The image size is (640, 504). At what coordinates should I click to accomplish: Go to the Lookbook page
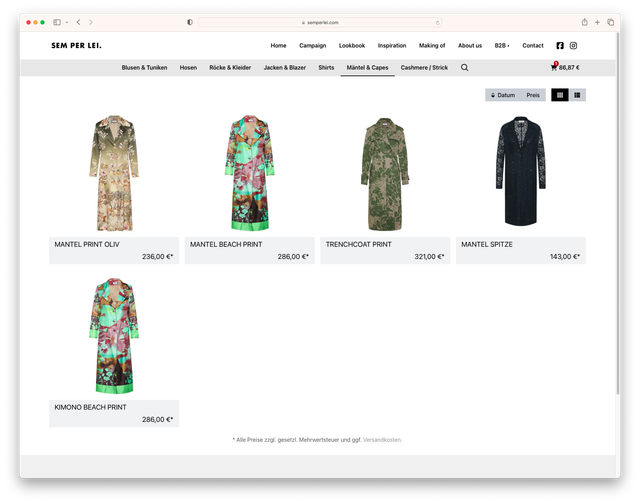click(x=352, y=45)
